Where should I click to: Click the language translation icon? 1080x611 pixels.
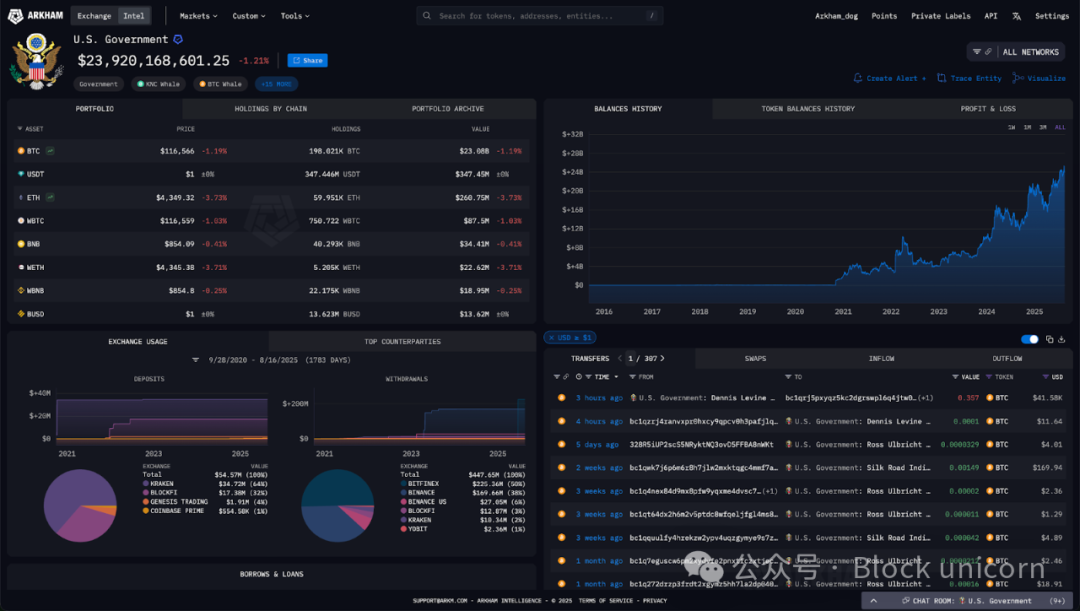[x=1017, y=16]
